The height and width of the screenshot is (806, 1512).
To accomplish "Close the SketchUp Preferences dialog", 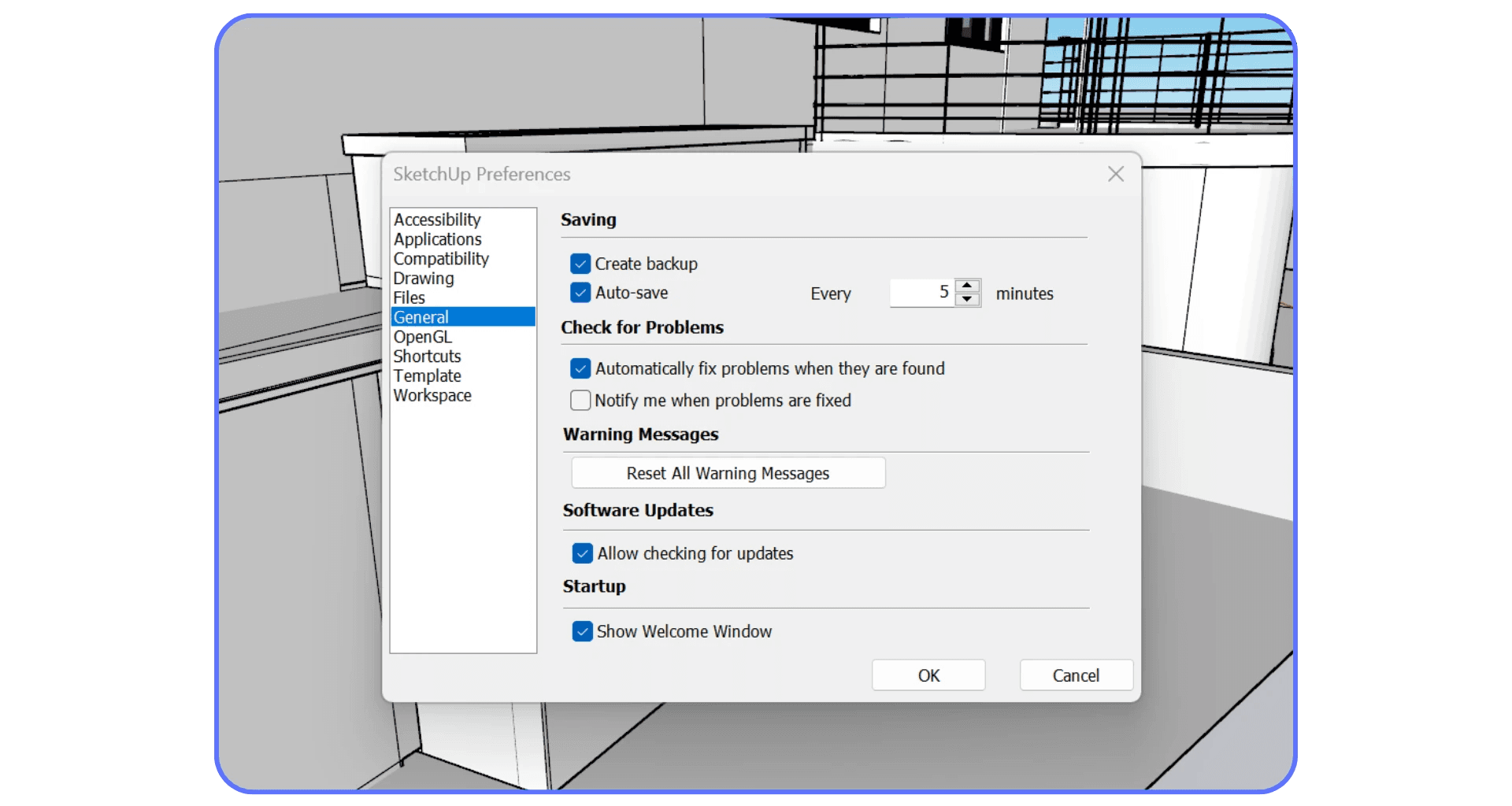I will [x=1115, y=174].
